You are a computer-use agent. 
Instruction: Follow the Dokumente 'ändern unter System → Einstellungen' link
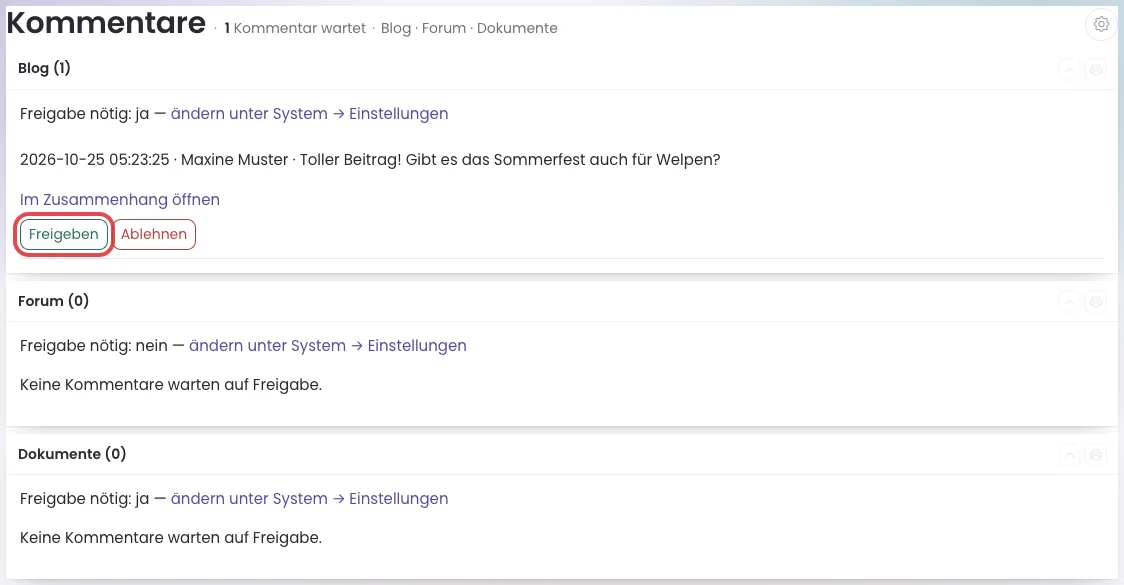coord(310,498)
